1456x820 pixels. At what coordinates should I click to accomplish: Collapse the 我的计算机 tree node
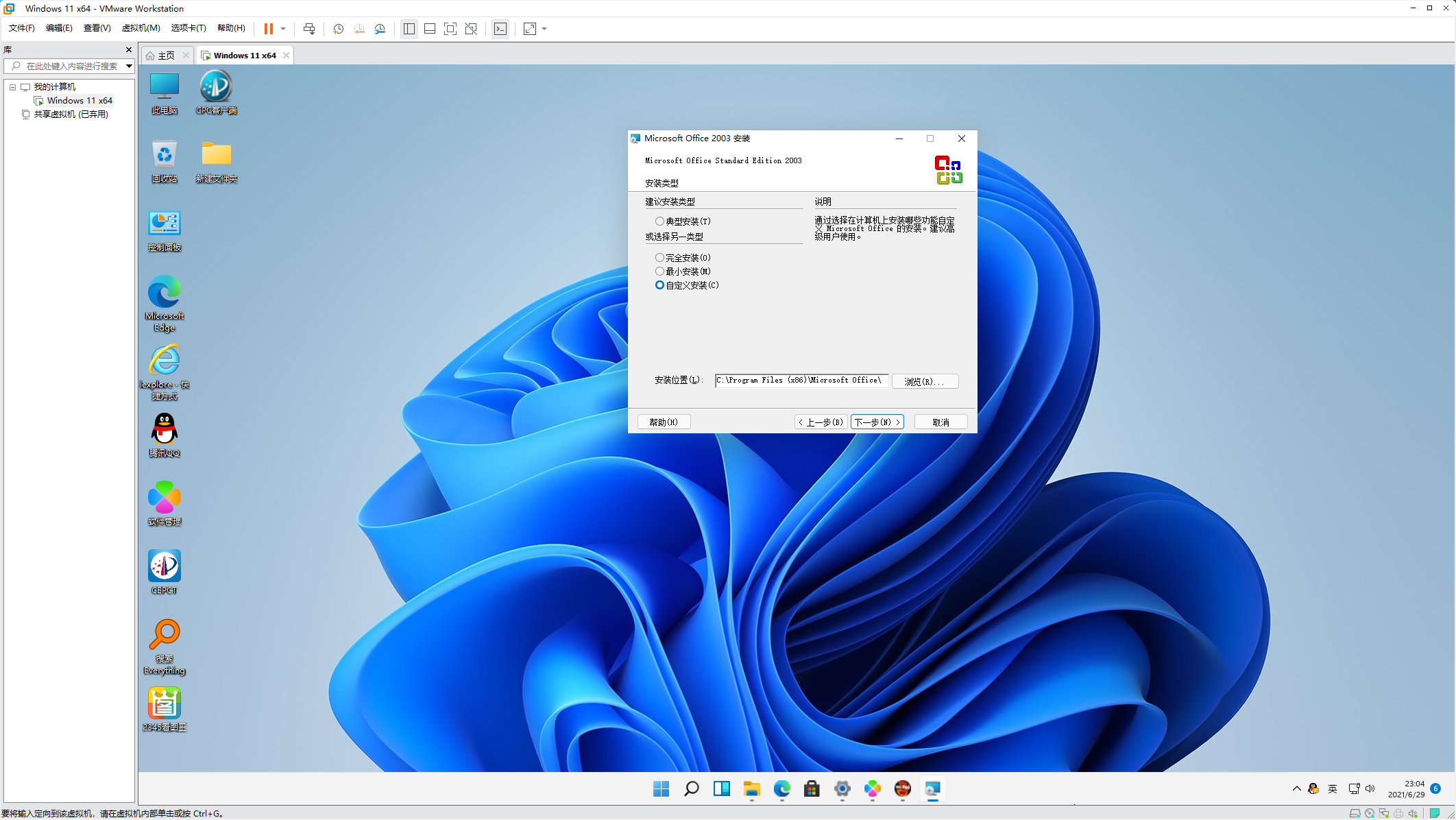[12, 87]
